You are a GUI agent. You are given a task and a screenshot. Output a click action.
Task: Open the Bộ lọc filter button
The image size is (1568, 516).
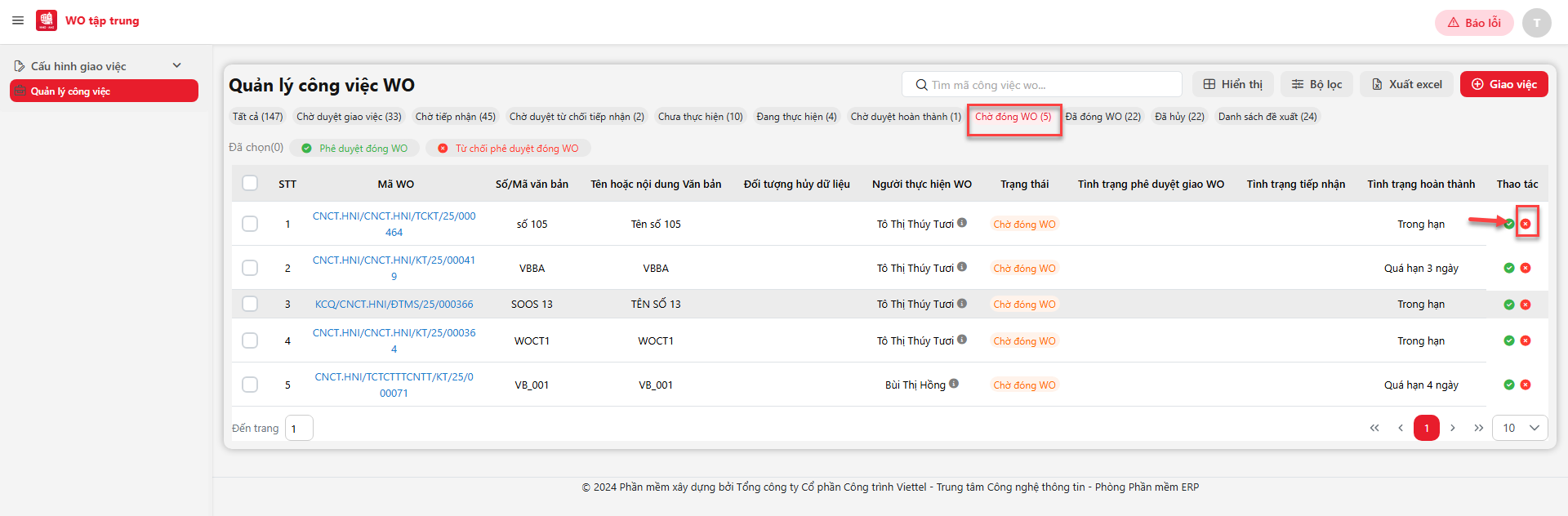pos(1316,84)
